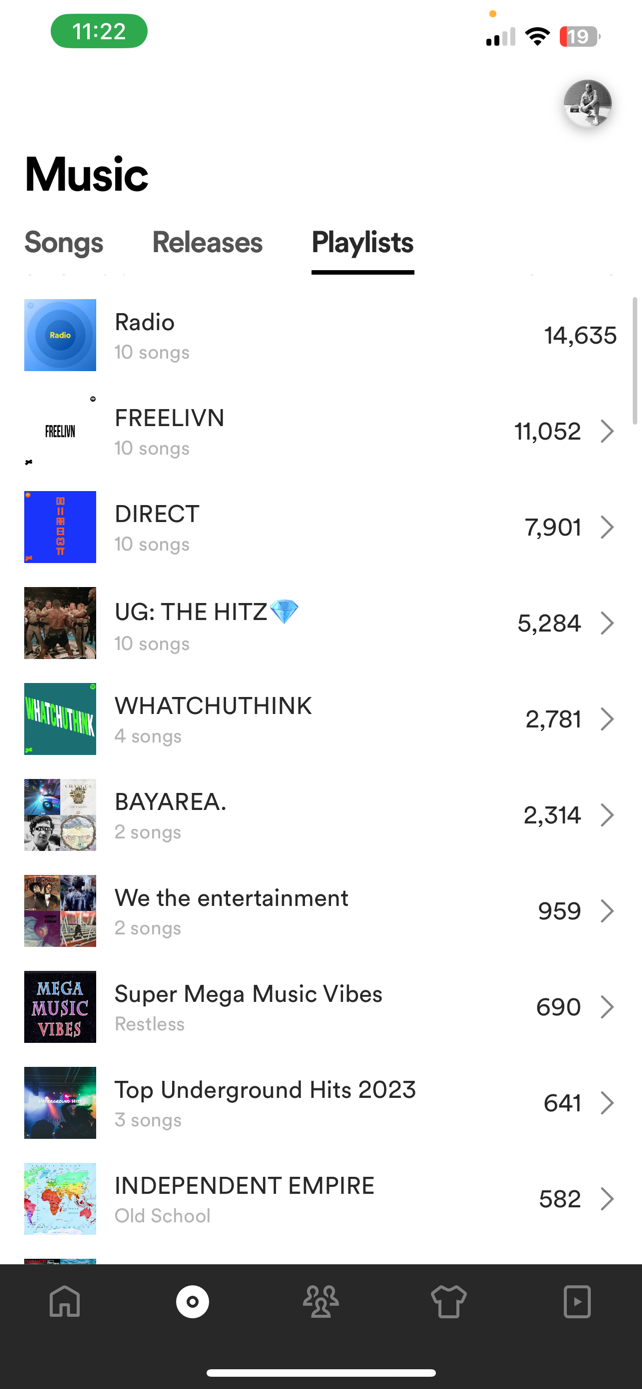Open the video play icon in bottom bar

[x=577, y=1301]
